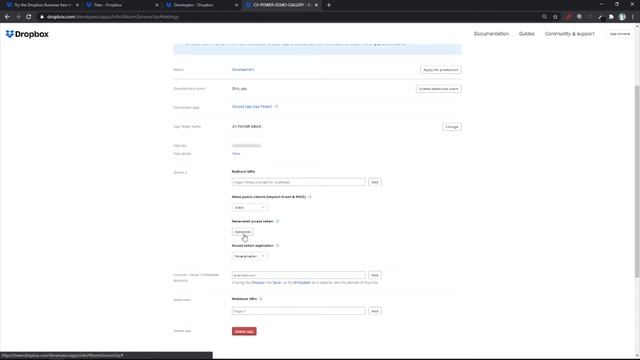Click Generate access token button
This screenshot has width=640, height=360.
click(x=242, y=232)
